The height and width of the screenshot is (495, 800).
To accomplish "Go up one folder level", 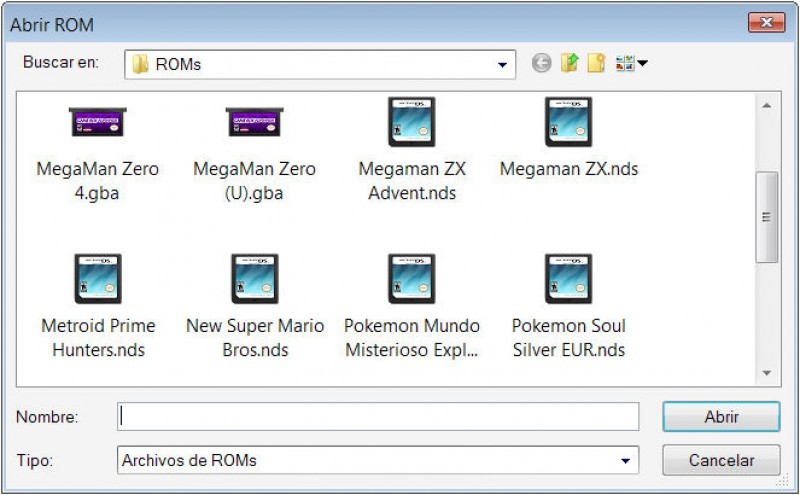I will (x=569, y=63).
